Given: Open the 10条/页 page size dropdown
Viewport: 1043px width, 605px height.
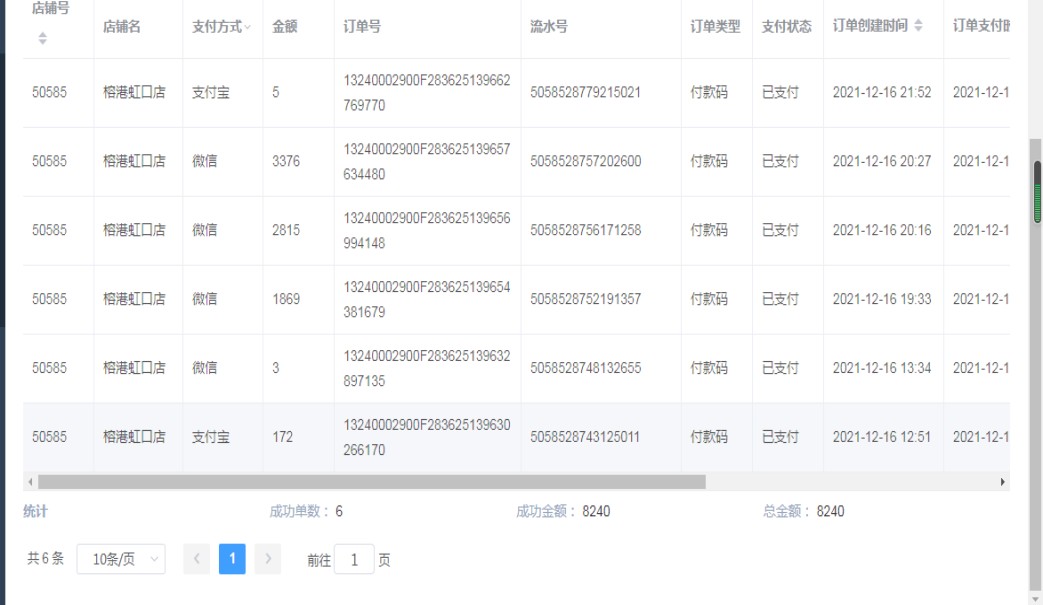Looking at the screenshot, I should tap(121, 560).
